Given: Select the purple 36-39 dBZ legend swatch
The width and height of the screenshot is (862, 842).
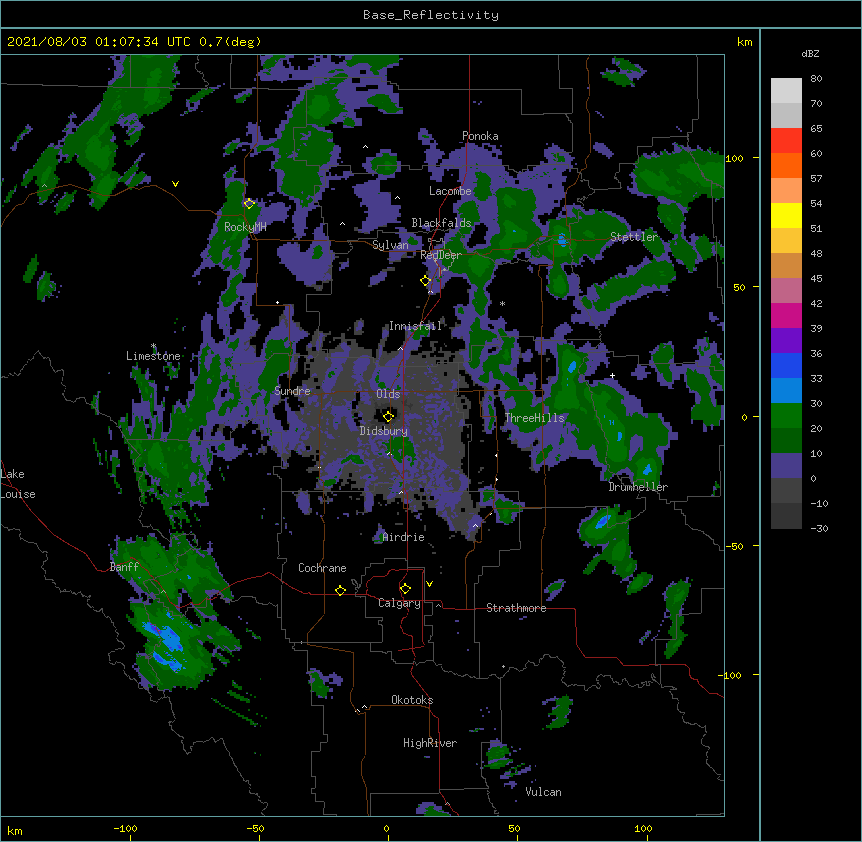Looking at the screenshot, I should [786, 341].
